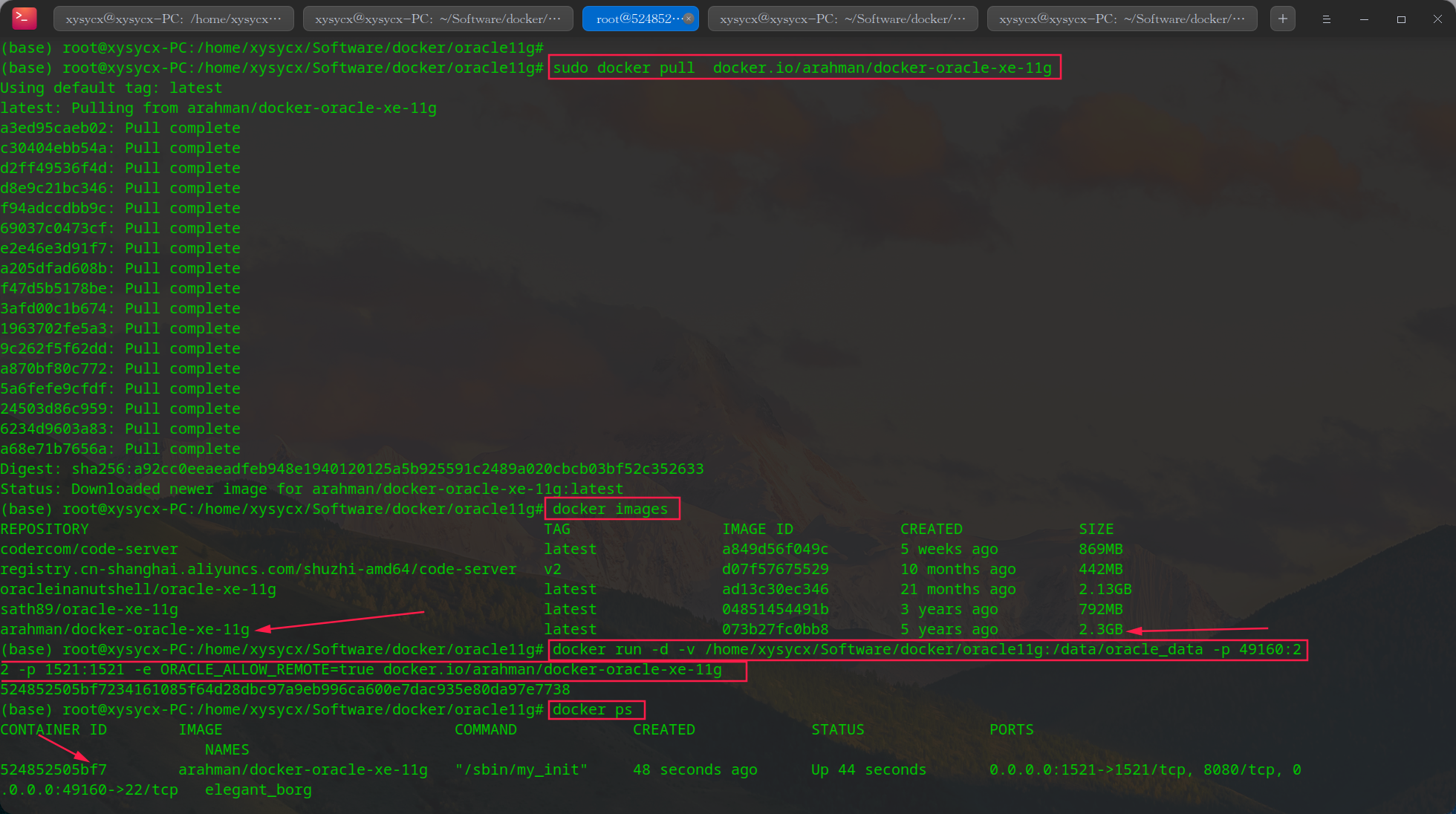Click the 2.3GB size value

coord(1100,629)
